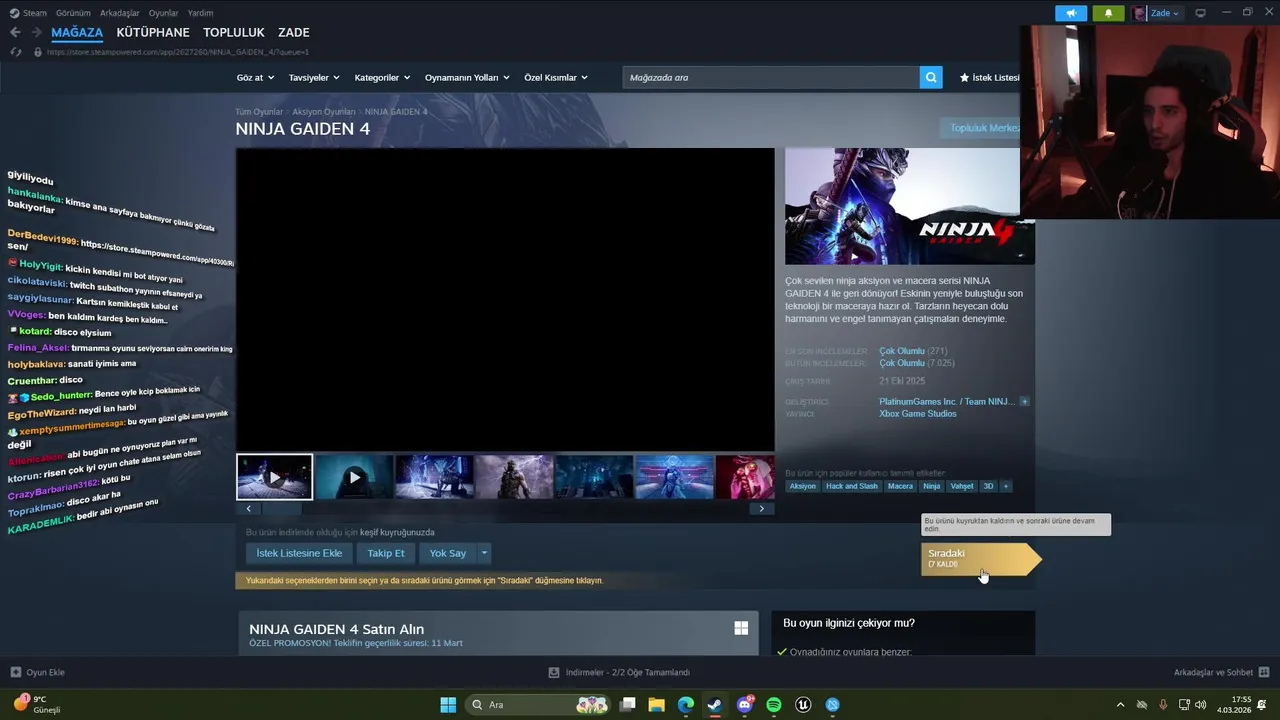The image size is (1280, 720).
Task: Open İstek Listesi link
Action: coord(989,77)
